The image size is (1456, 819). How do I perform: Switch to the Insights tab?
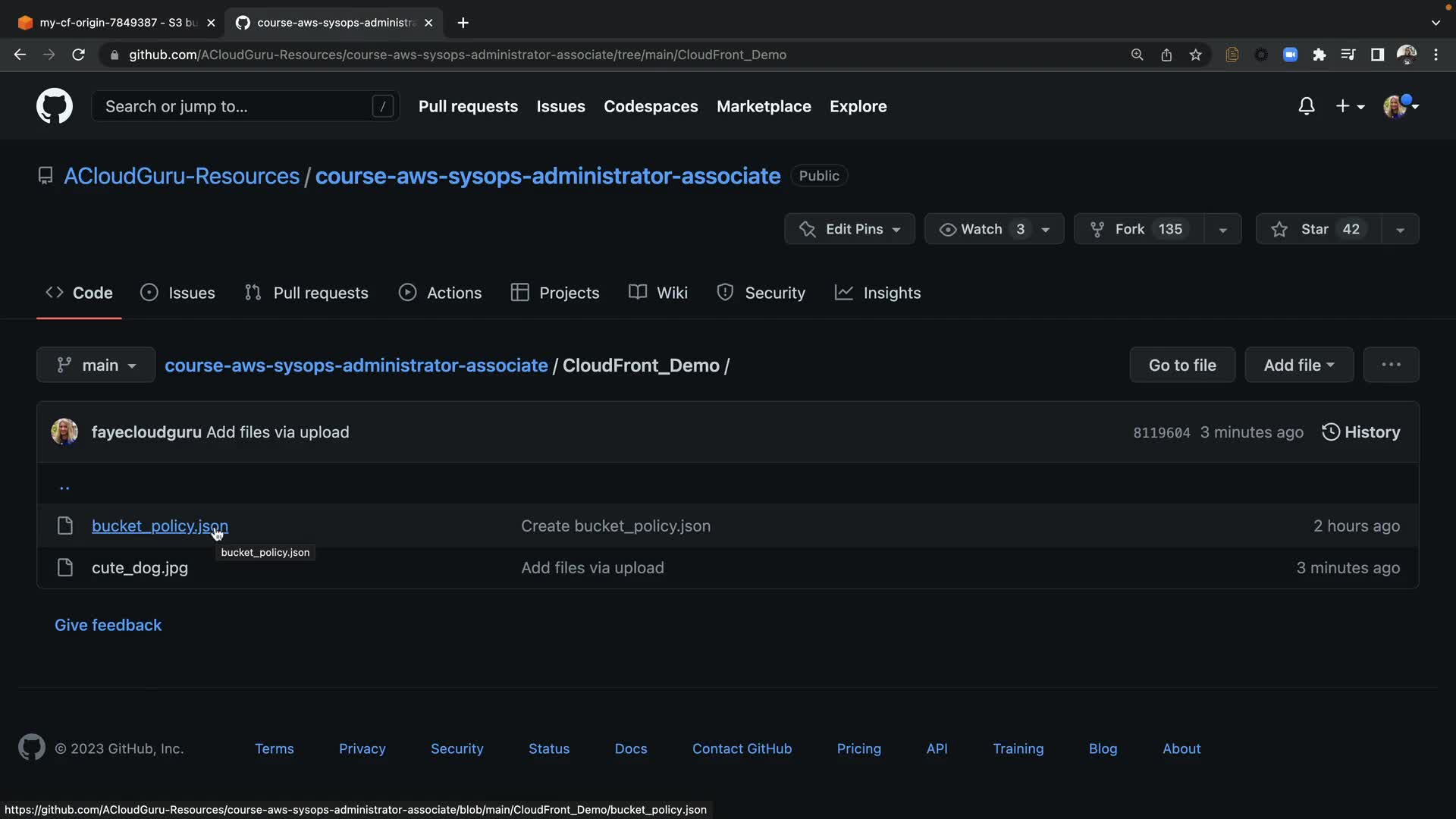[x=877, y=293]
